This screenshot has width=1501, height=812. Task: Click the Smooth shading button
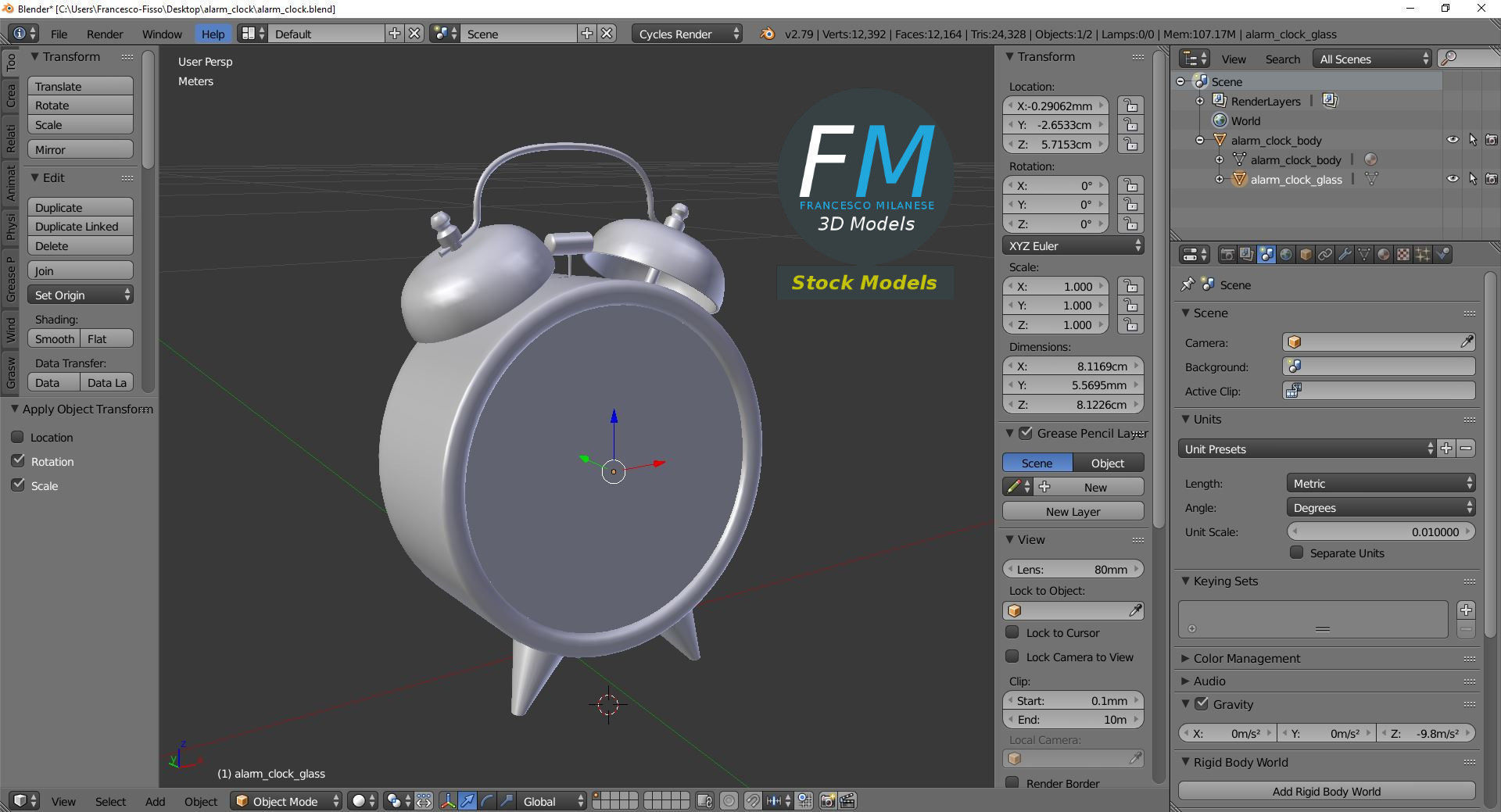[54, 338]
